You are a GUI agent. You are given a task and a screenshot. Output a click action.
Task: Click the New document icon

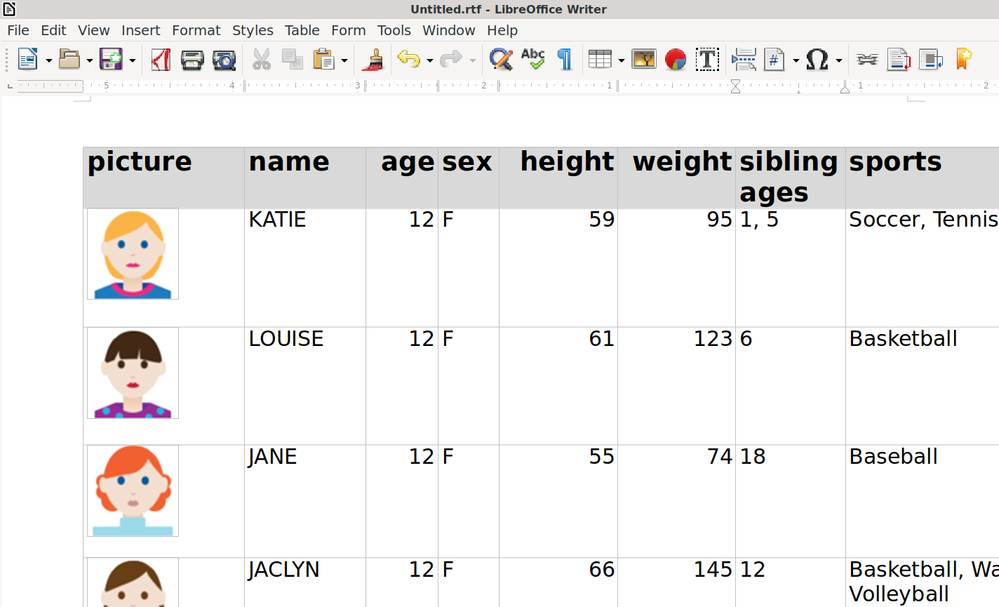pos(27,60)
